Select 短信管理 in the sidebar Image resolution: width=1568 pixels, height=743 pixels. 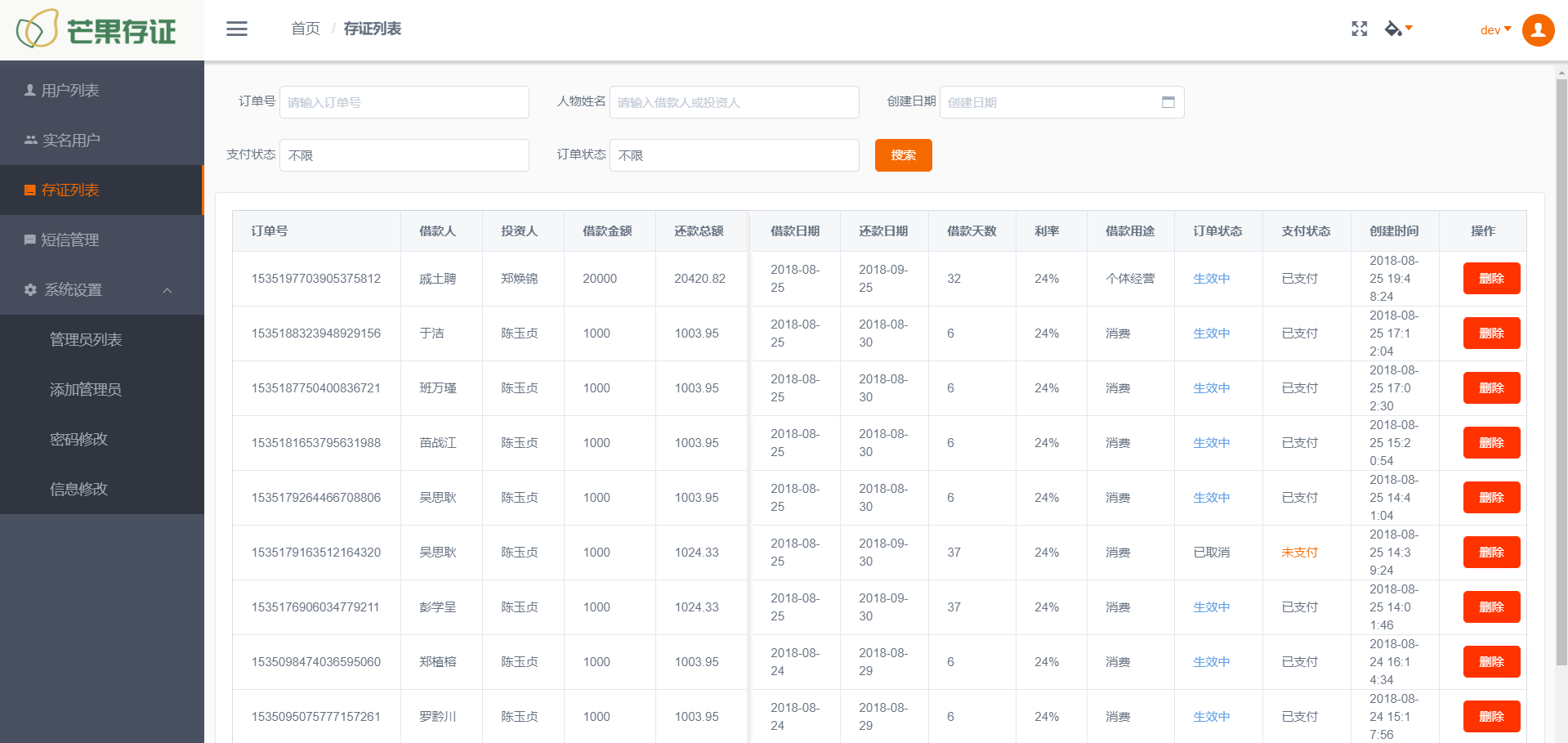click(x=70, y=240)
